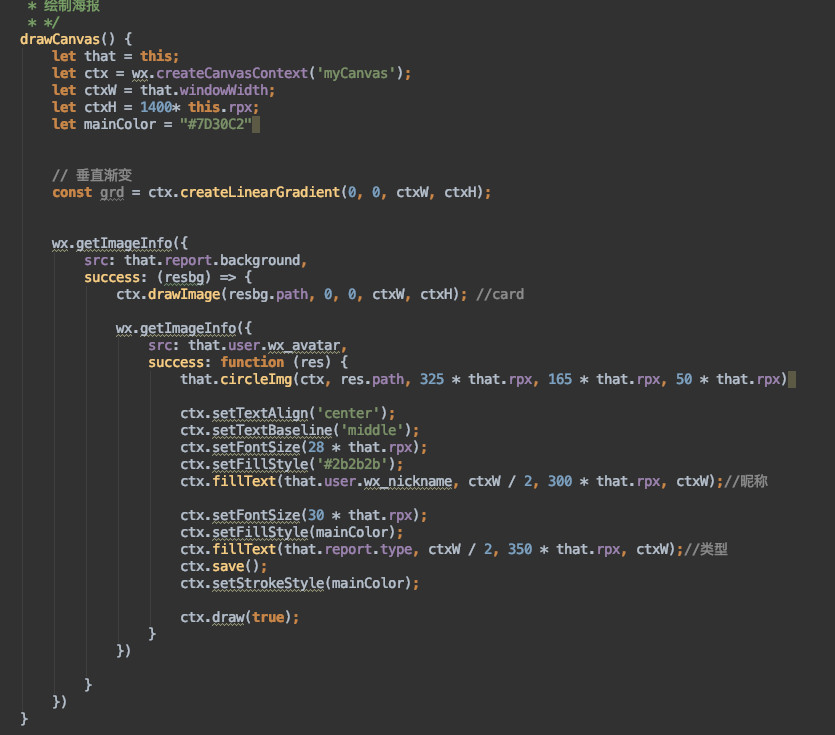This screenshot has height=735, width=835.
Task: Click the "#7D30C2" color string
Action: [216, 124]
